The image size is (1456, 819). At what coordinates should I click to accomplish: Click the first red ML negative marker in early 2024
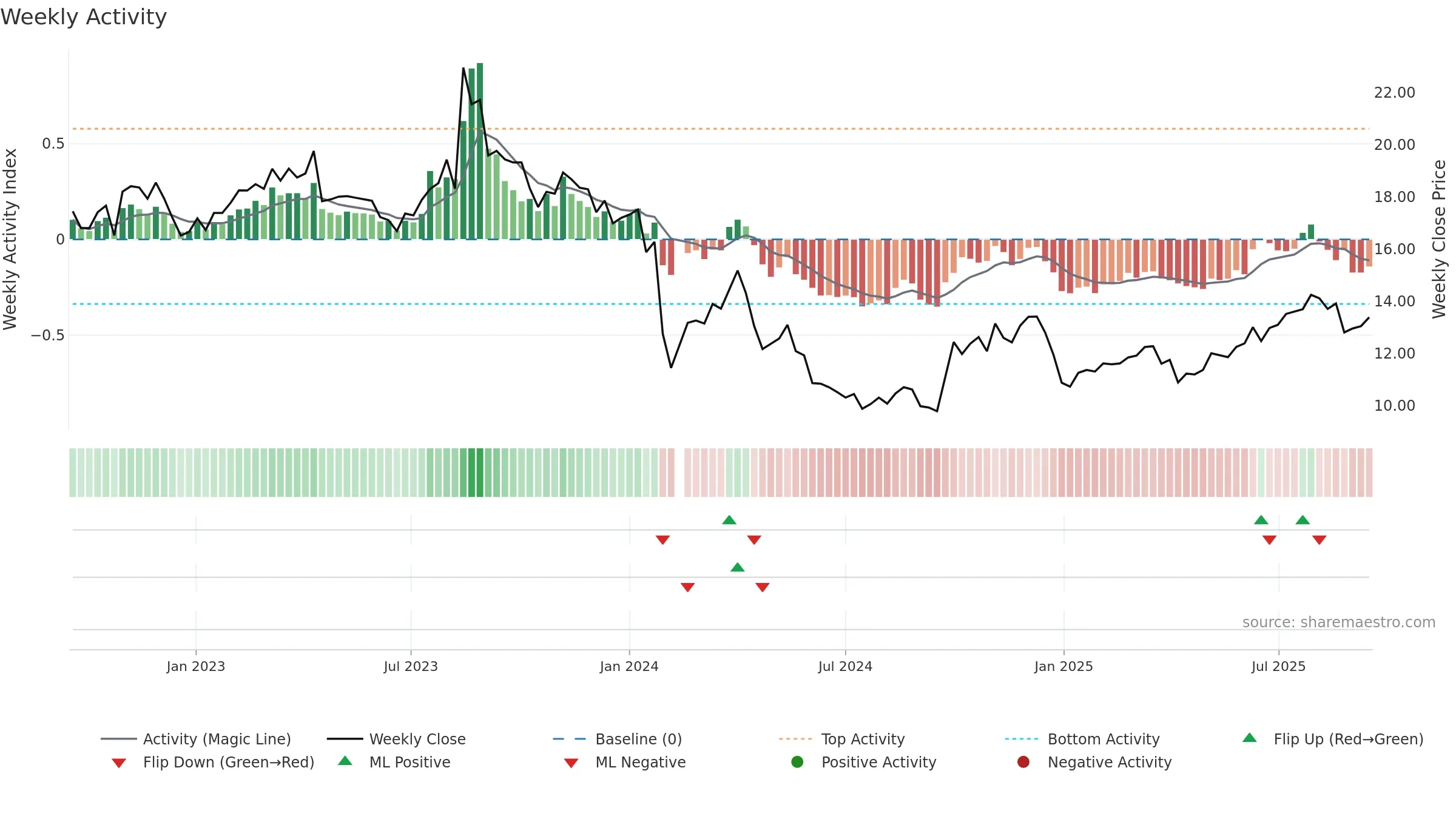pyautogui.click(x=687, y=587)
